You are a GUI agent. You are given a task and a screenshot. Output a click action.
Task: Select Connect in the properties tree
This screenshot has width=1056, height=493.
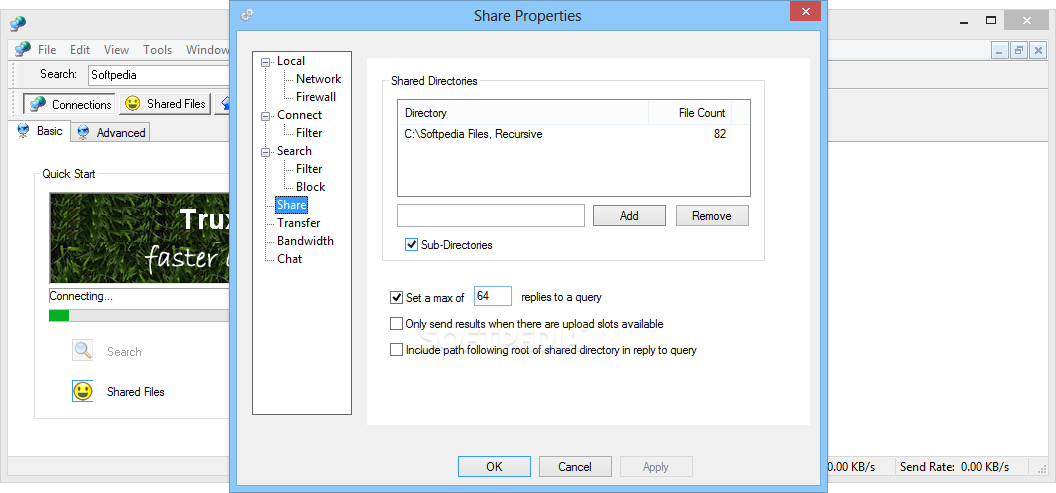point(300,115)
